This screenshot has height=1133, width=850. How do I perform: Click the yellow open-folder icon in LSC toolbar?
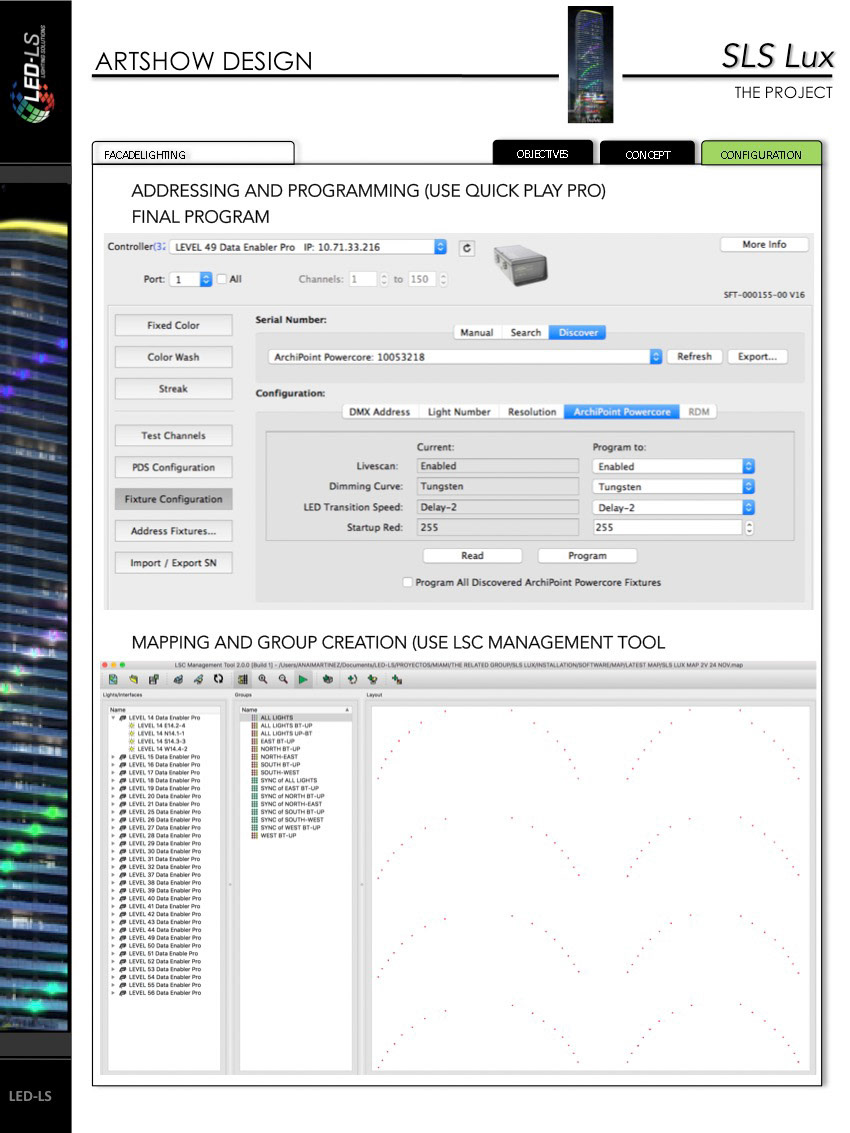pos(133,679)
